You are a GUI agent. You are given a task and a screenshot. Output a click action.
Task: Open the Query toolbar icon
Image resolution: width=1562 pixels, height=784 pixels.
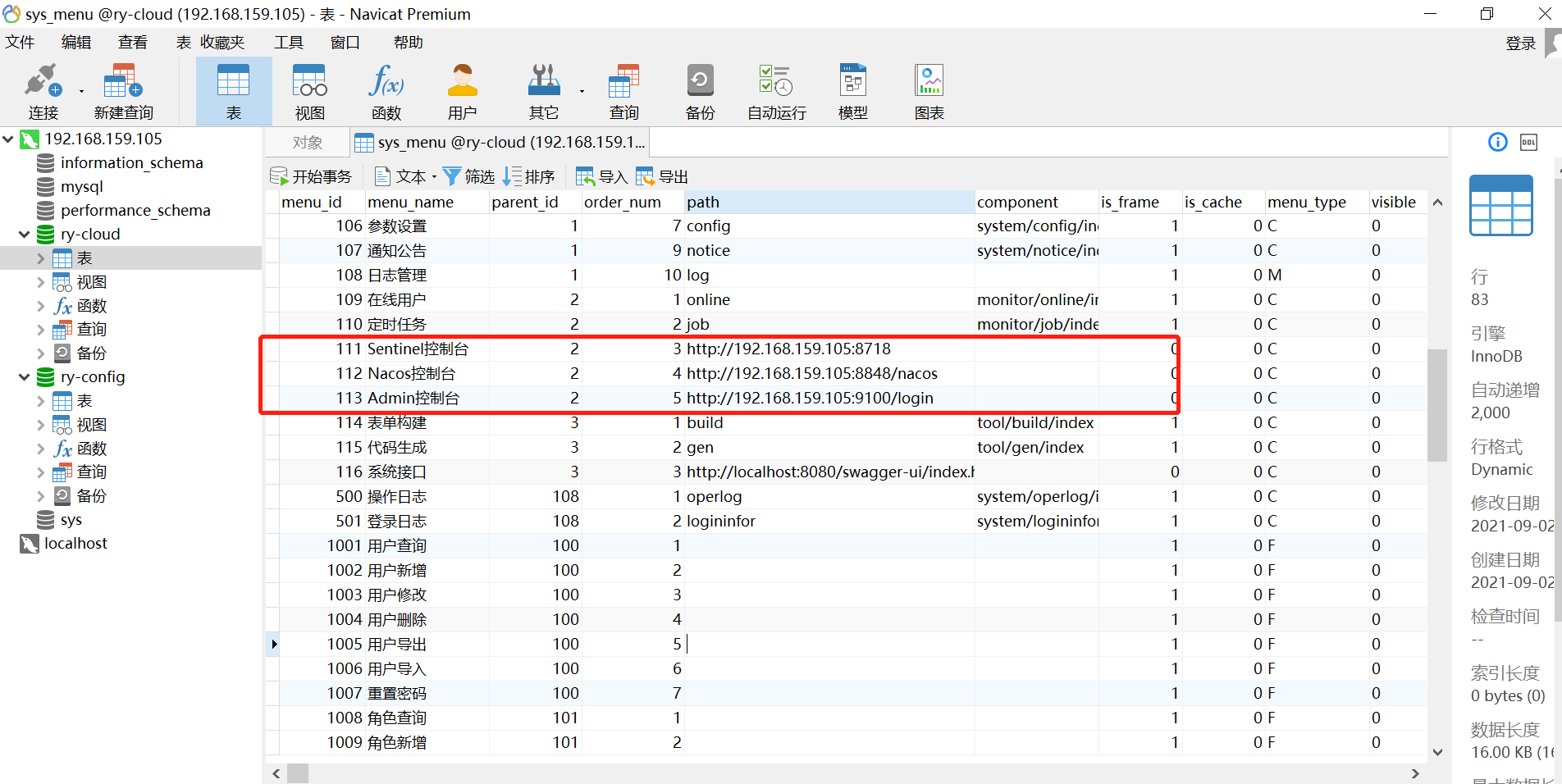pos(623,92)
